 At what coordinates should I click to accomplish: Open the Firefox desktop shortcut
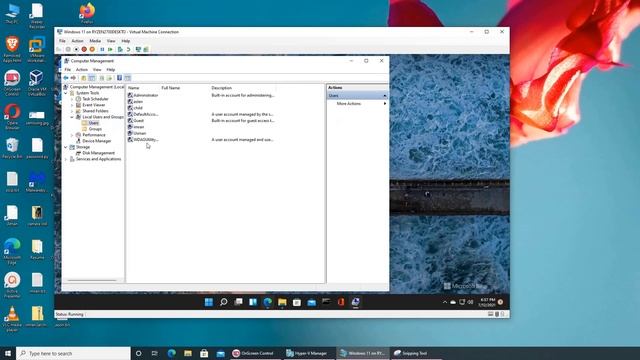[x=87, y=13]
